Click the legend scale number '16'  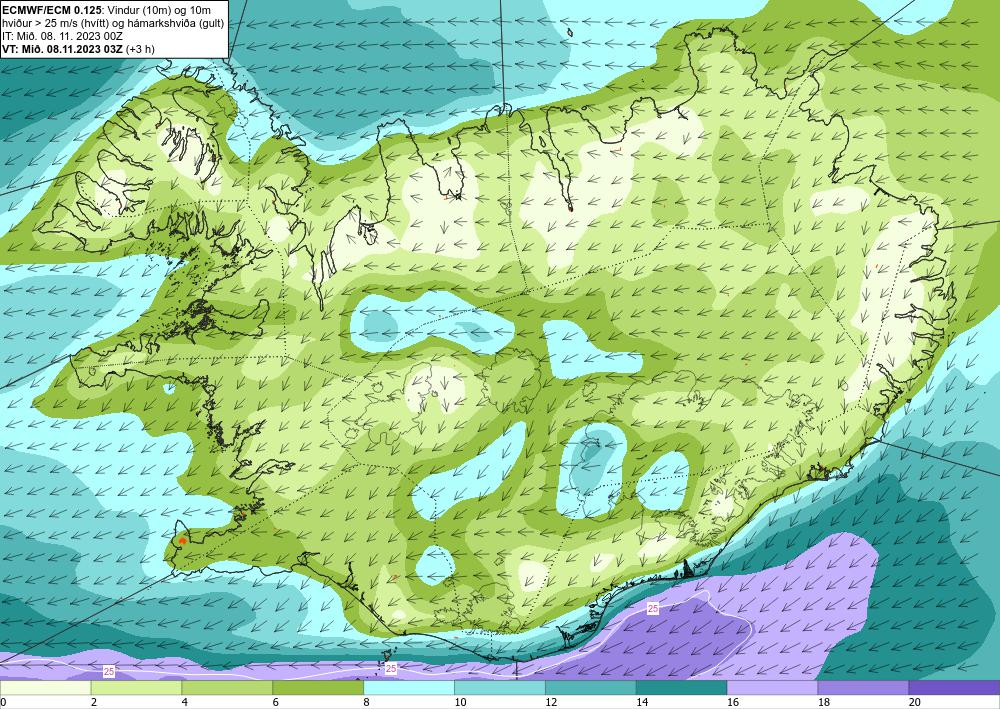coord(733,703)
